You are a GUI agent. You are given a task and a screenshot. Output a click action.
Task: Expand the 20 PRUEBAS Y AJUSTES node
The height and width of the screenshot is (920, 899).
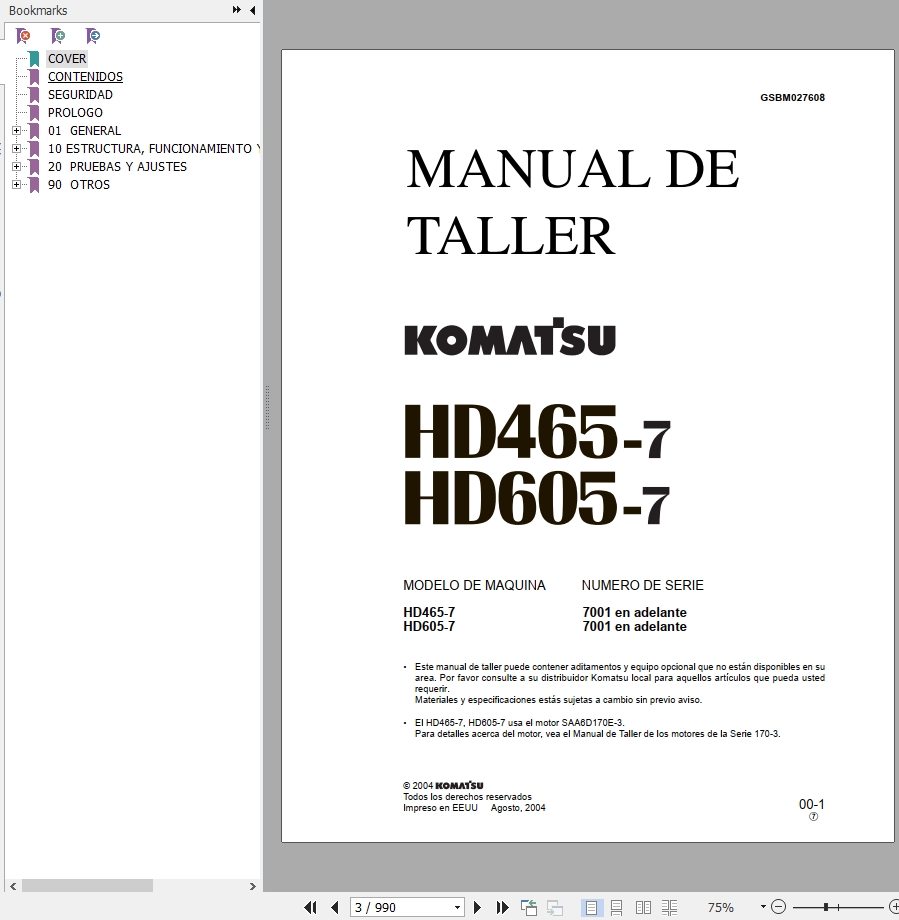coord(16,167)
